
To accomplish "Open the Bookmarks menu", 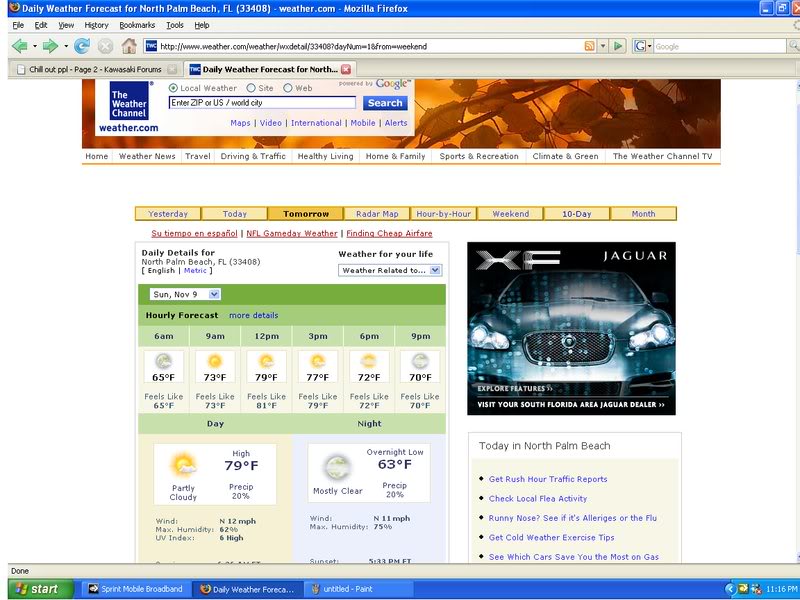I will [137, 25].
